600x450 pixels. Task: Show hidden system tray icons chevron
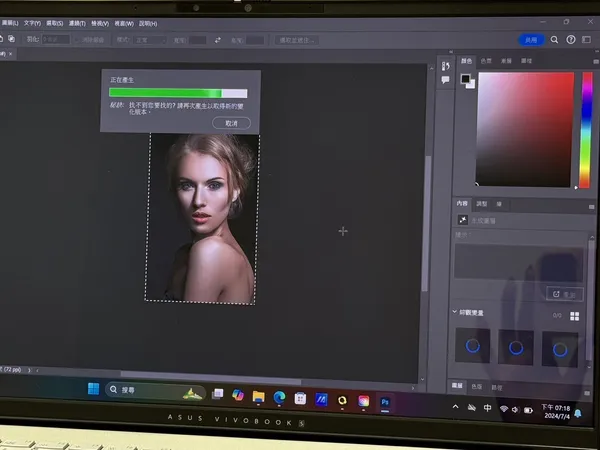pyautogui.click(x=455, y=406)
